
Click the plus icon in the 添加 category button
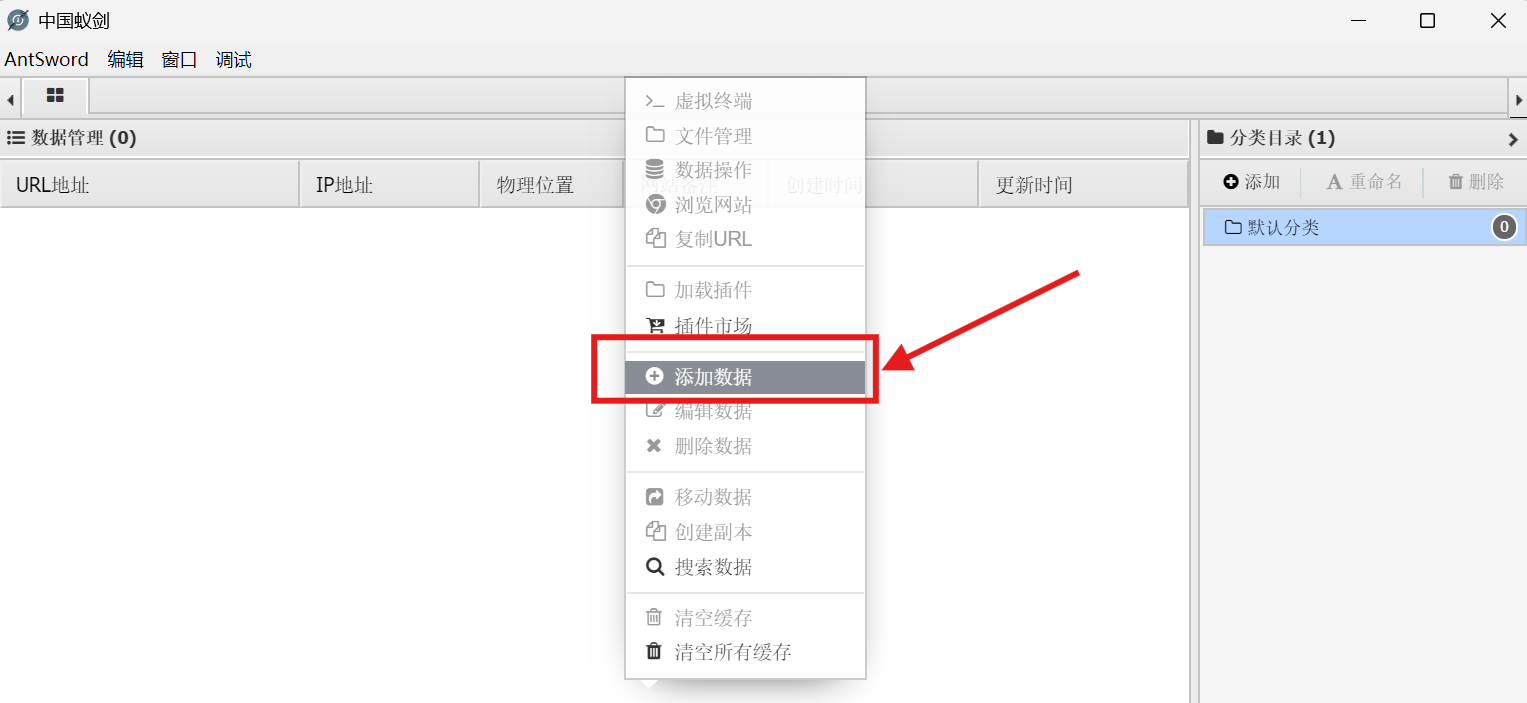(1231, 182)
